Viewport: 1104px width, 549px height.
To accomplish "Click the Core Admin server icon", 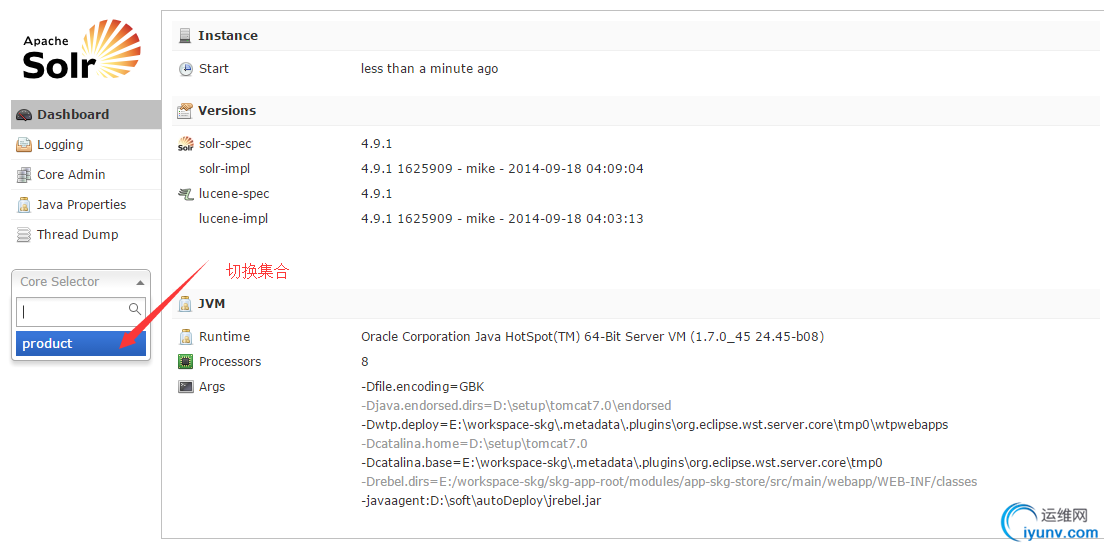I will pos(24,175).
